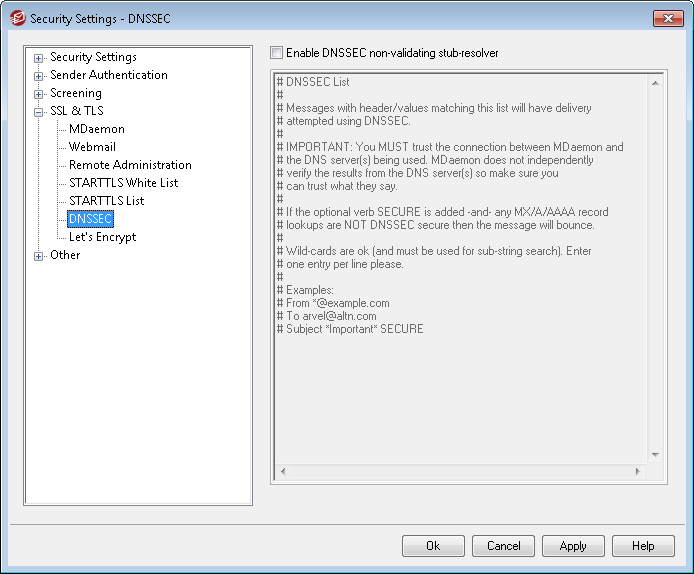Expand the Security Settings tree node

click(x=39, y=58)
